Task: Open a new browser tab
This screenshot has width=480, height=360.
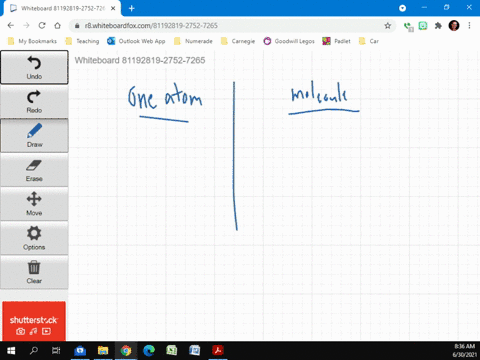Action: 132,8
